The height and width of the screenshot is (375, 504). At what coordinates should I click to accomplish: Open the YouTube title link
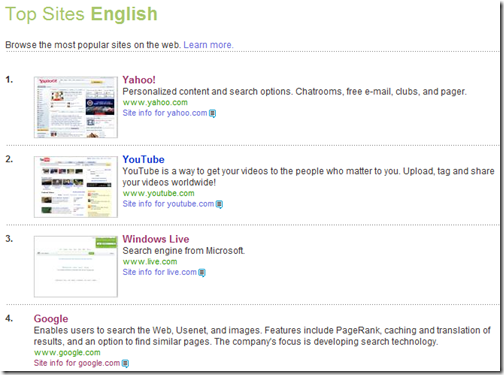pos(143,159)
